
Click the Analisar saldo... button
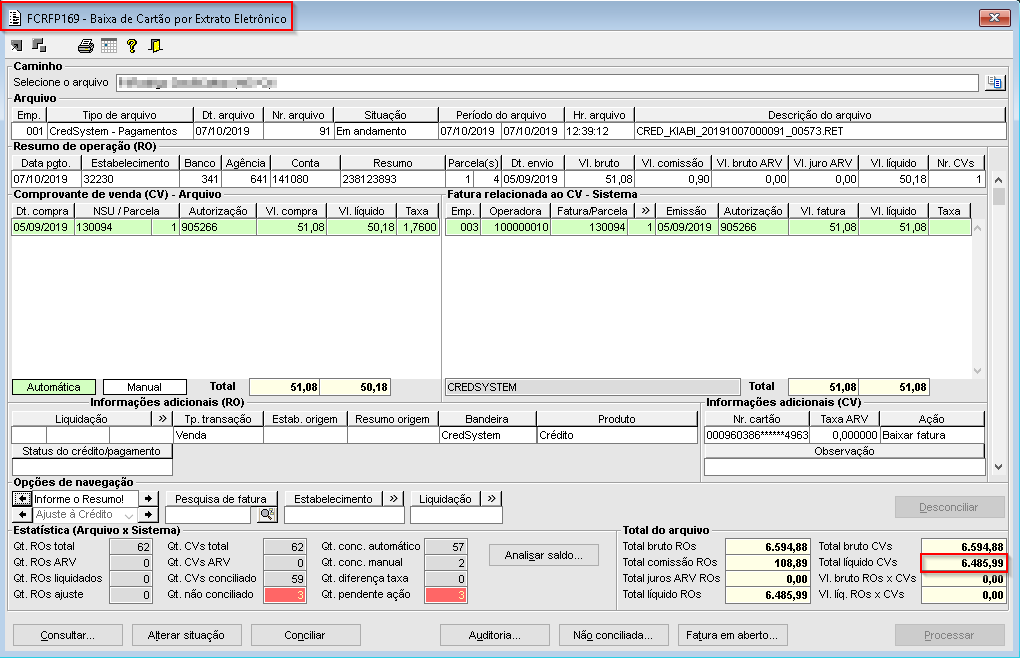[x=544, y=555]
